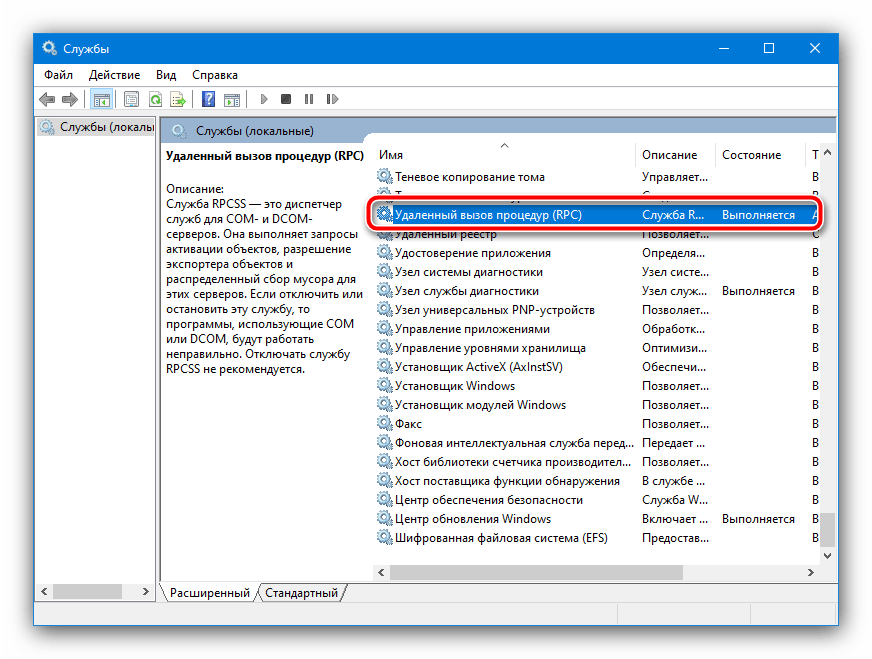Click gear icon beside Удостоверение приложения
Viewport: 872px width, 659px height.
click(x=384, y=252)
